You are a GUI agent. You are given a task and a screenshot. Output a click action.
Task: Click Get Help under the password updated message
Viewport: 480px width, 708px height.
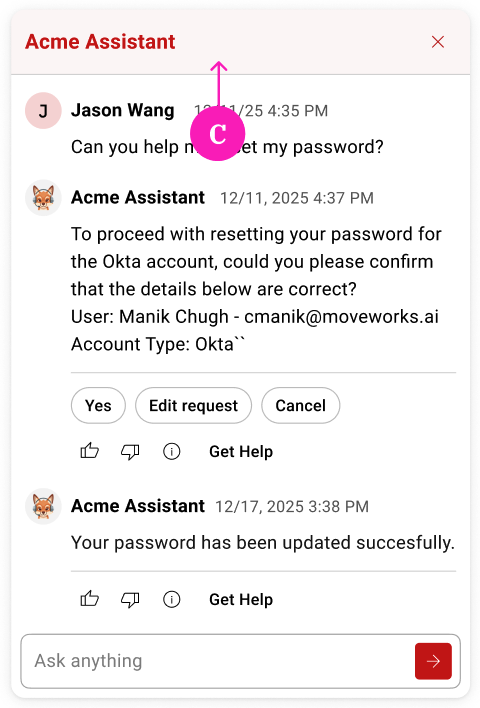(x=241, y=600)
